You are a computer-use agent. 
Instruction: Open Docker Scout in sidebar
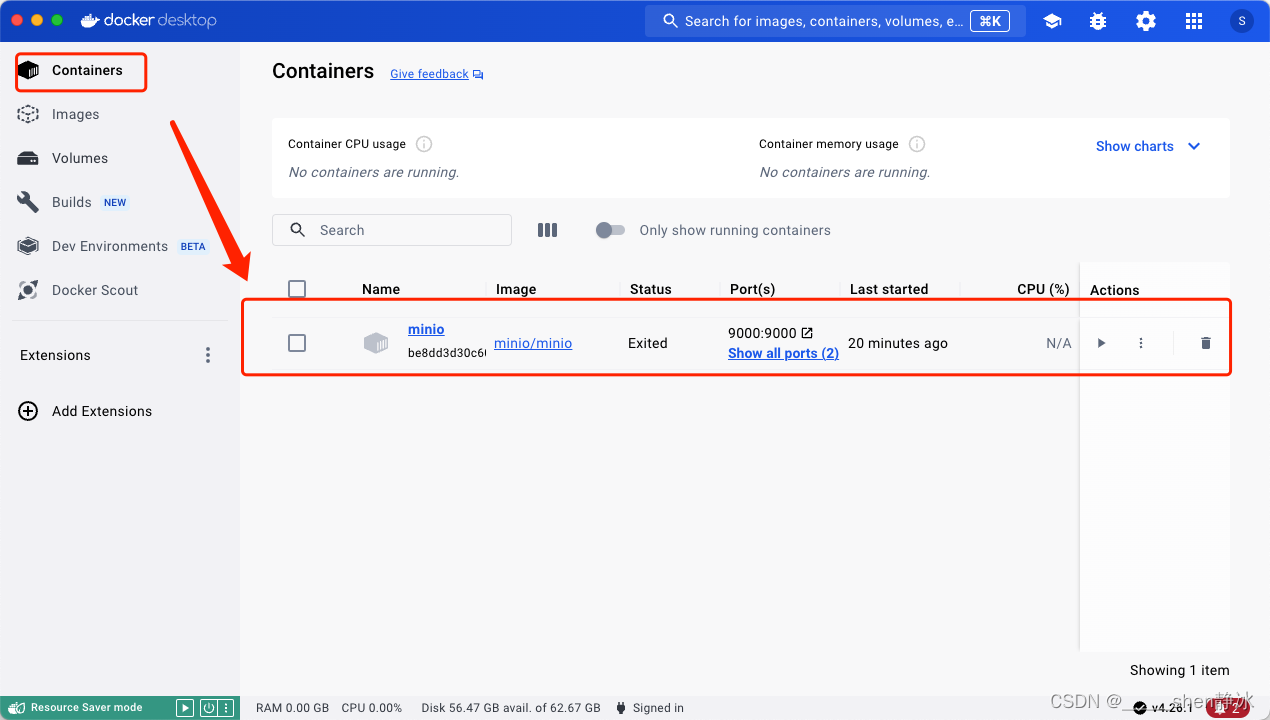95,290
